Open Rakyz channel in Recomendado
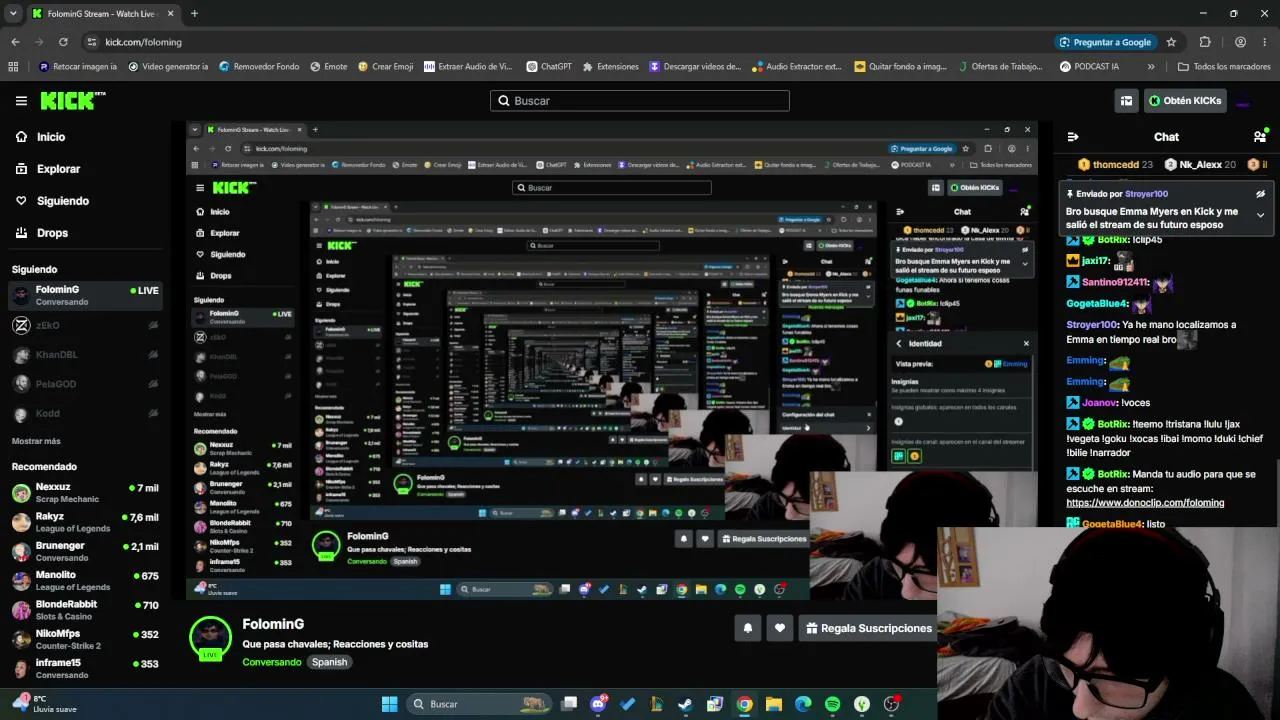 (x=84, y=522)
